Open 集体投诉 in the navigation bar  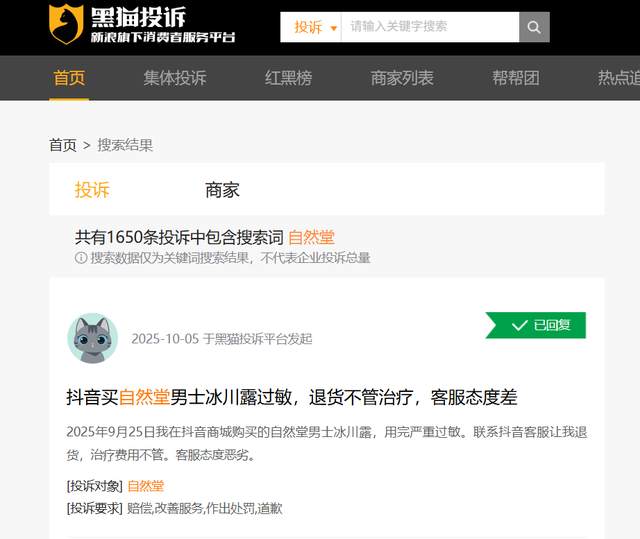[x=174, y=78]
